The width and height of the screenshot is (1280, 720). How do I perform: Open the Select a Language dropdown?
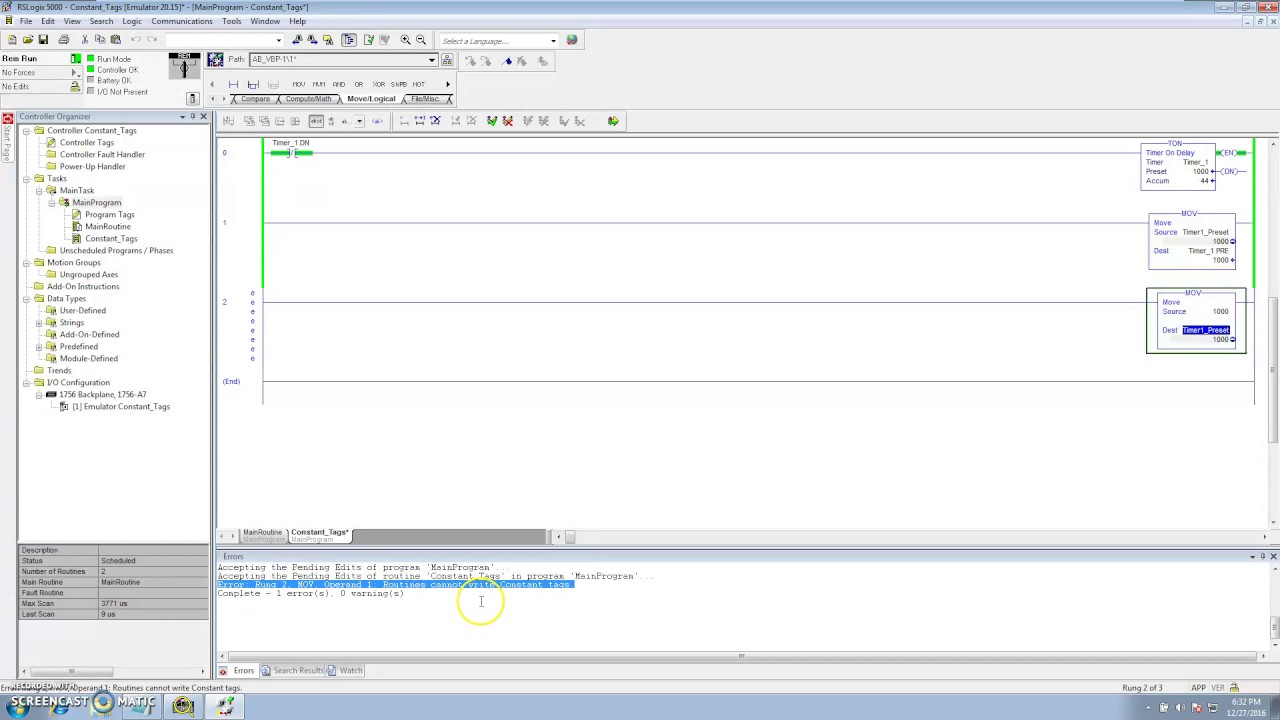pyautogui.click(x=553, y=41)
